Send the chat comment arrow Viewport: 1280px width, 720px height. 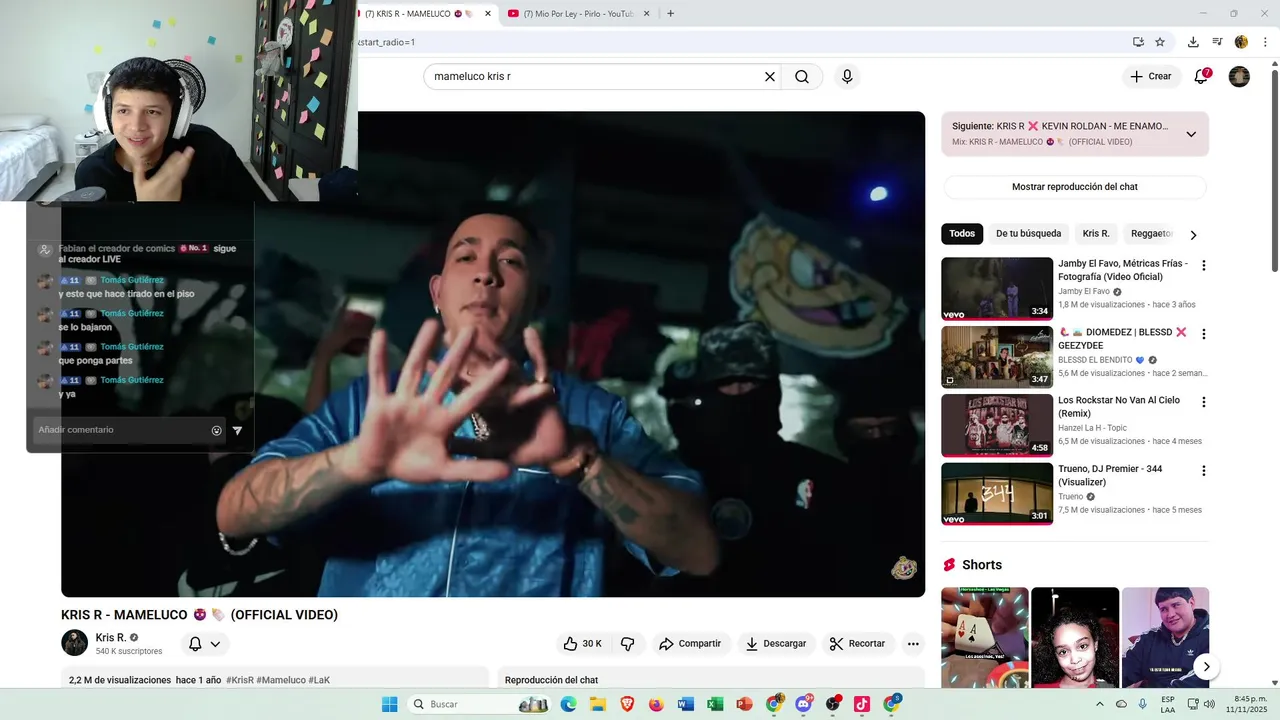pyautogui.click(x=237, y=430)
